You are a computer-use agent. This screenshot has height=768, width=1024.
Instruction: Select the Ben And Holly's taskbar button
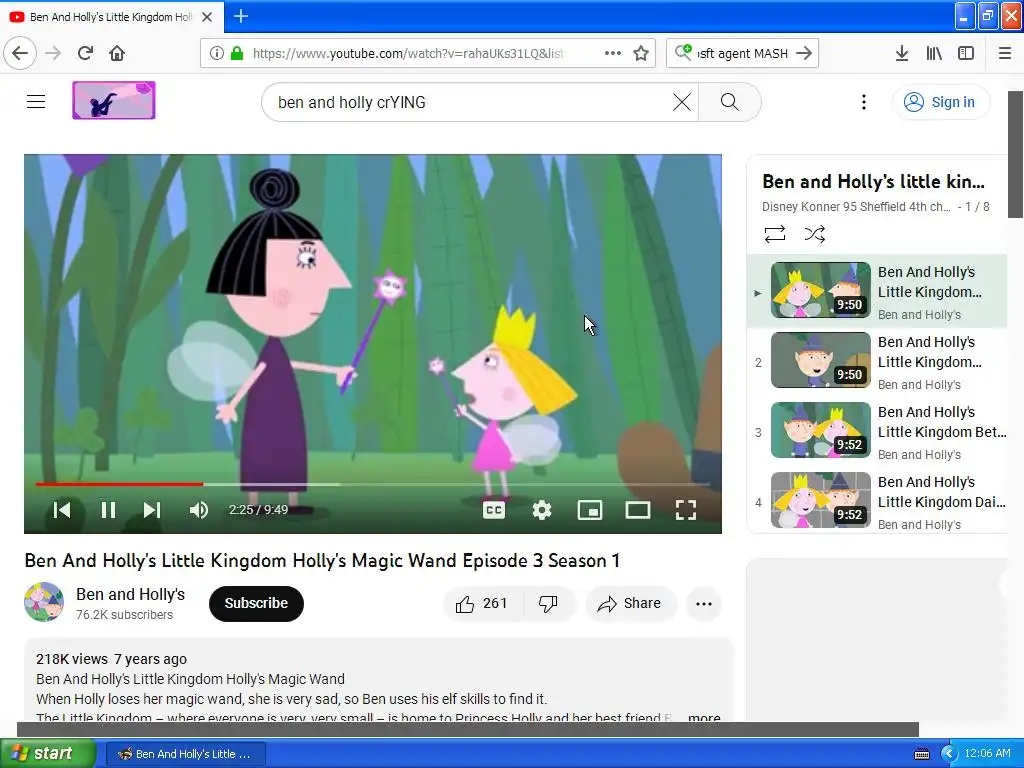tap(185, 754)
